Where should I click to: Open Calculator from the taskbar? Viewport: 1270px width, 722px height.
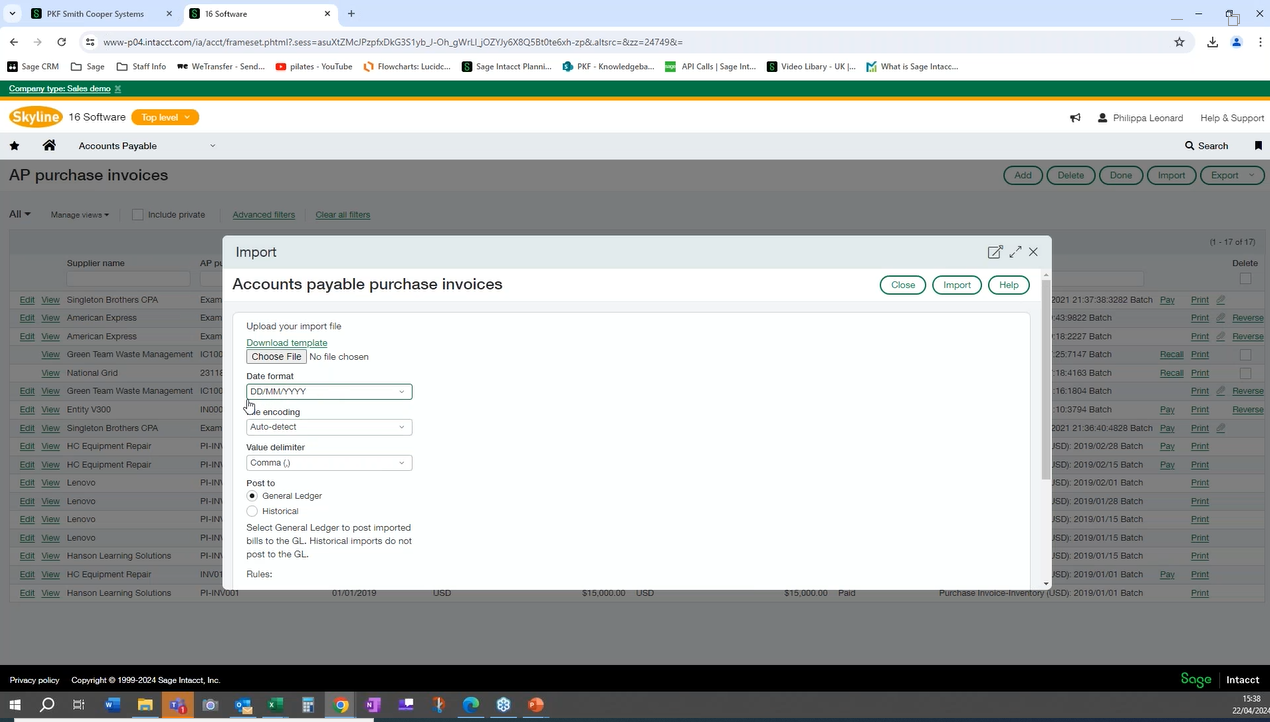pyautogui.click(x=308, y=705)
